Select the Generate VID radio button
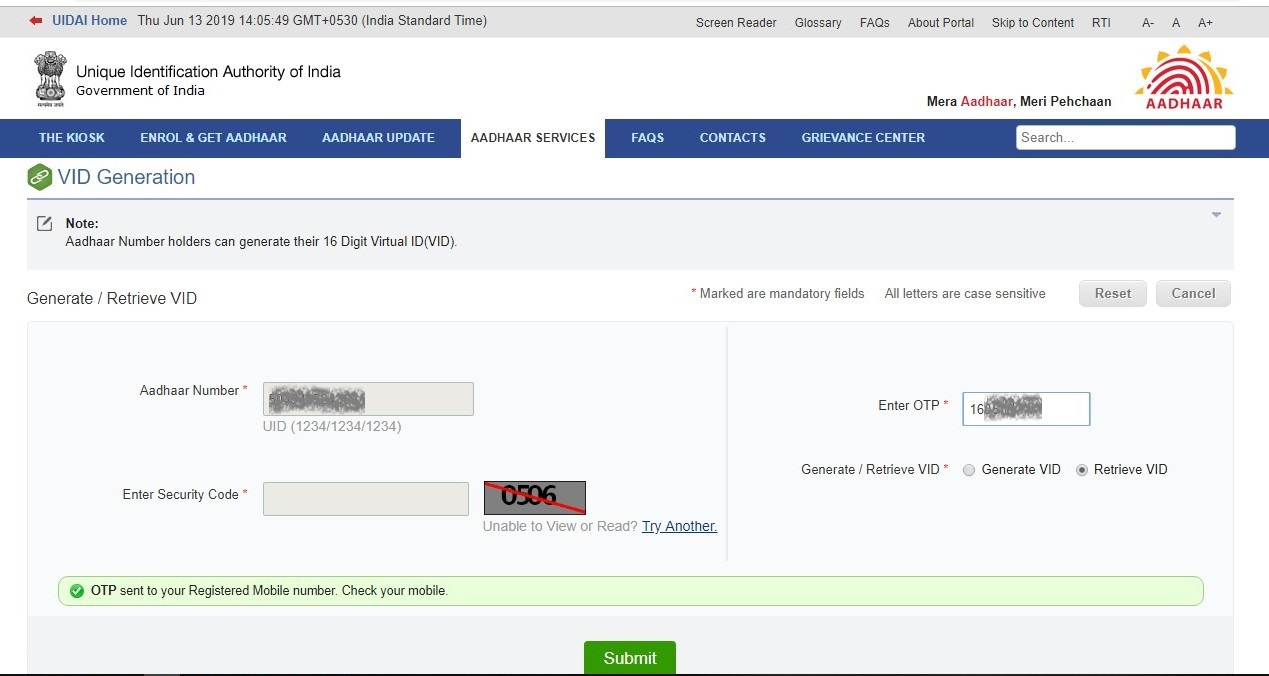Image resolution: width=1269 pixels, height=676 pixels. coord(969,470)
